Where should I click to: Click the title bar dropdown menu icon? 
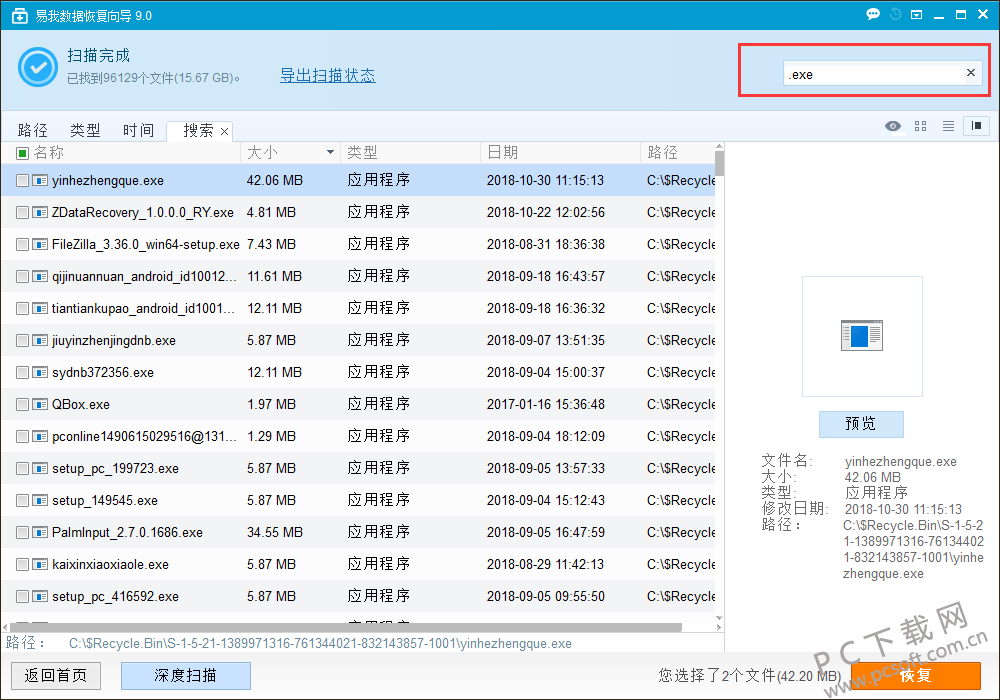(916, 15)
